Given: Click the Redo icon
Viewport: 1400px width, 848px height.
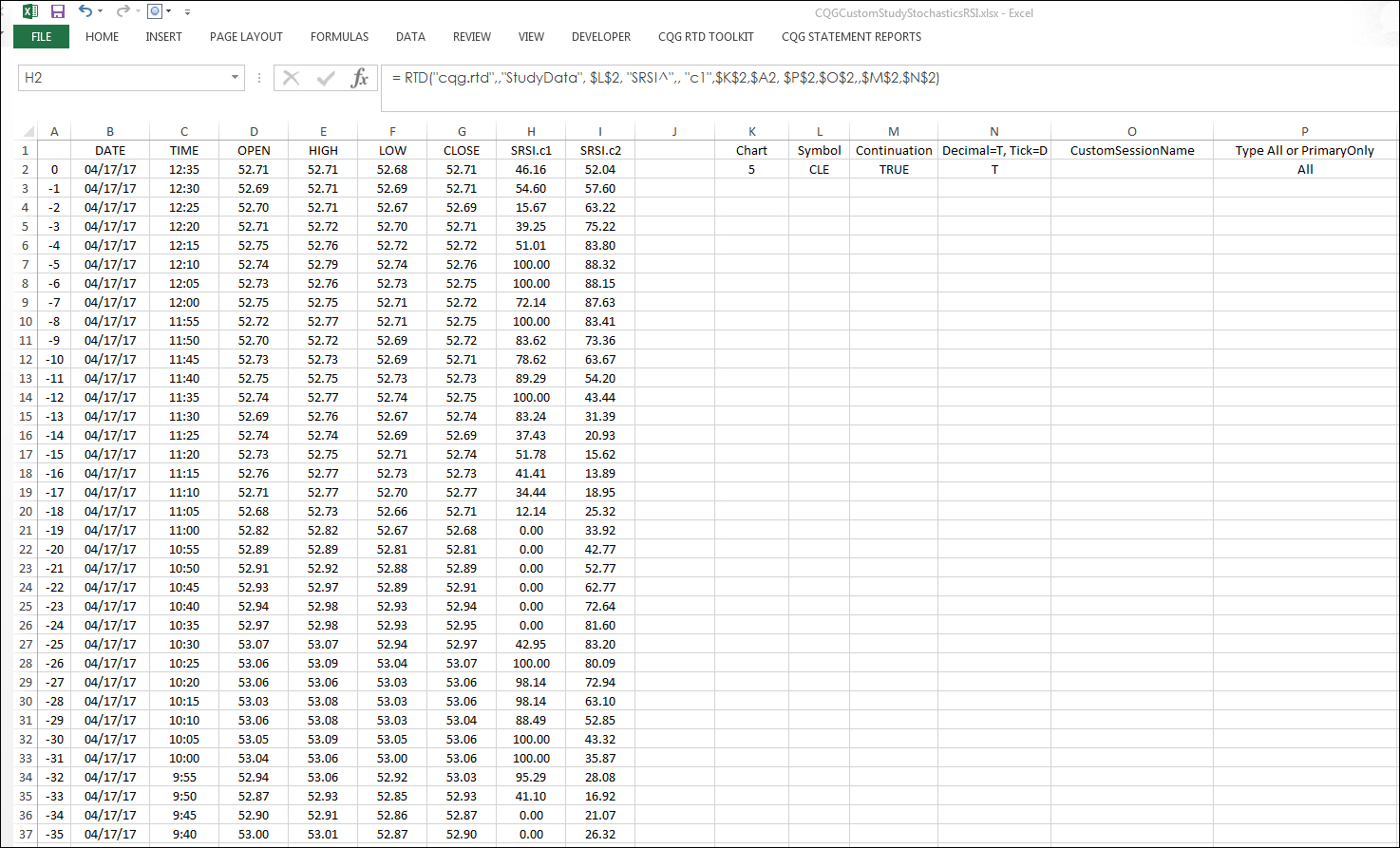Looking at the screenshot, I should [x=120, y=10].
